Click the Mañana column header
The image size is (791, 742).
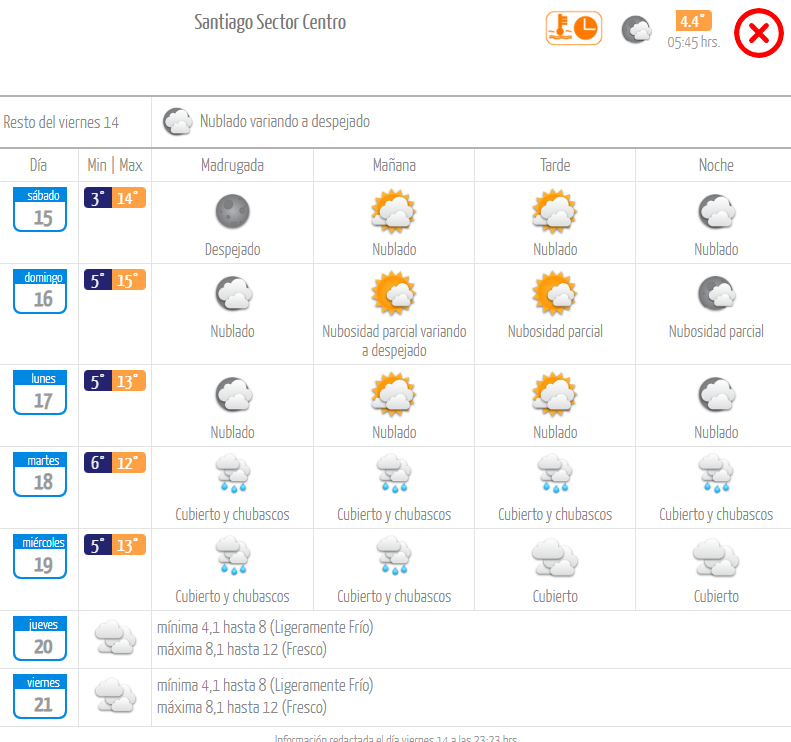(394, 165)
